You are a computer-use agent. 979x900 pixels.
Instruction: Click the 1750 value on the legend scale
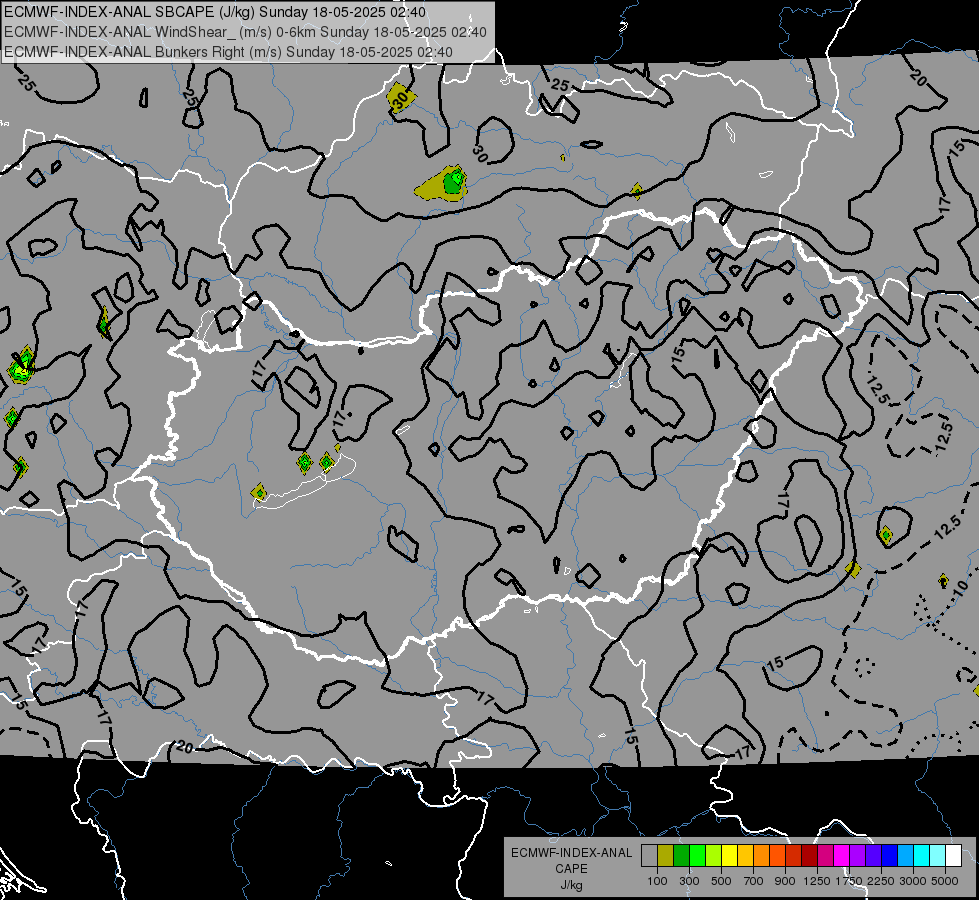[x=849, y=881]
